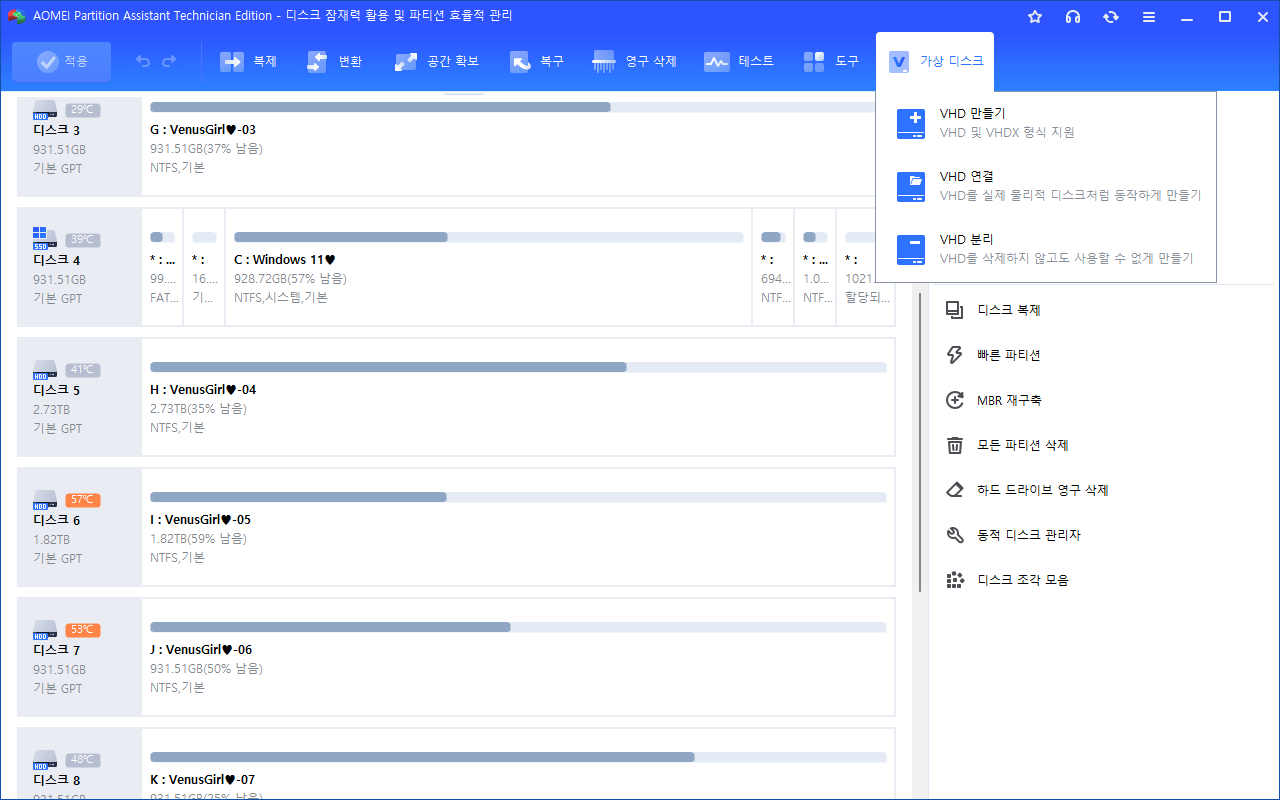Click the 29℃ temperature badge on disk 3

[83, 110]
